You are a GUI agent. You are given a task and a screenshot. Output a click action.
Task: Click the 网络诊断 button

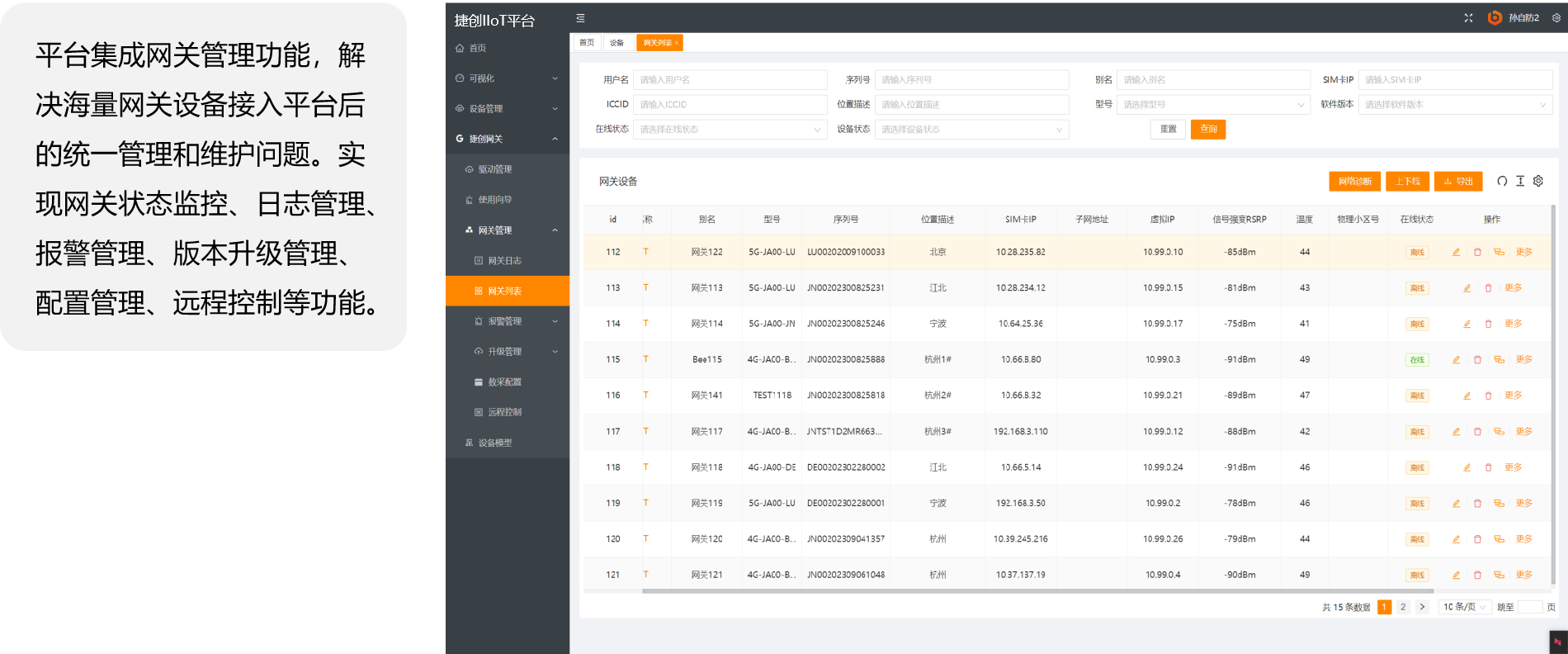[x=1354, y=182]
